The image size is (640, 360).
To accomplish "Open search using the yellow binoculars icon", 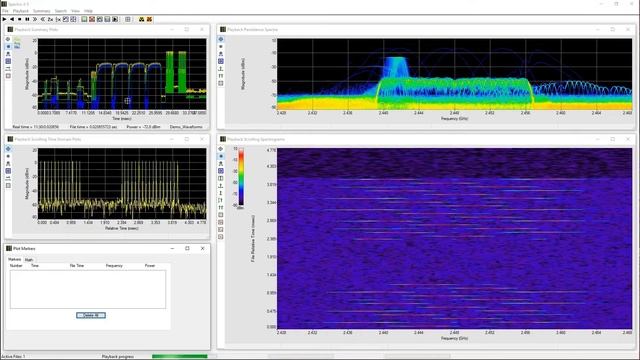I will (x=142, y=19).
